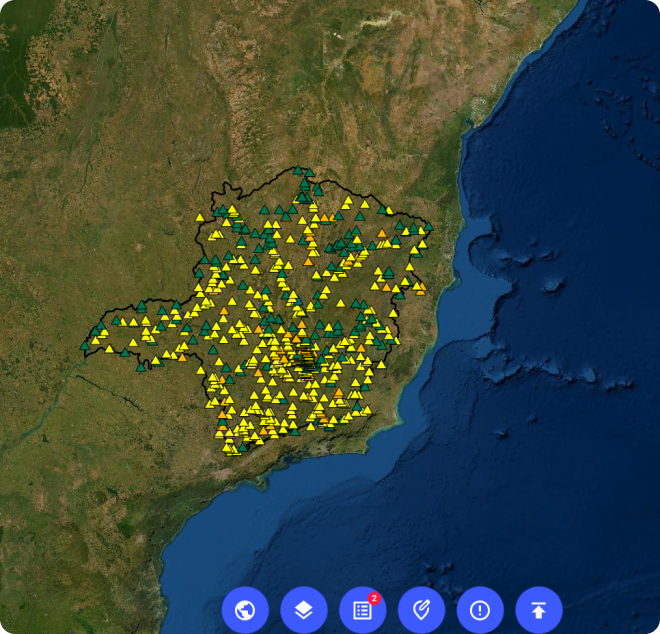This screenshot has height=634, width=660.
Task: Select the edit location pin tool
Action: coord(421,610)
